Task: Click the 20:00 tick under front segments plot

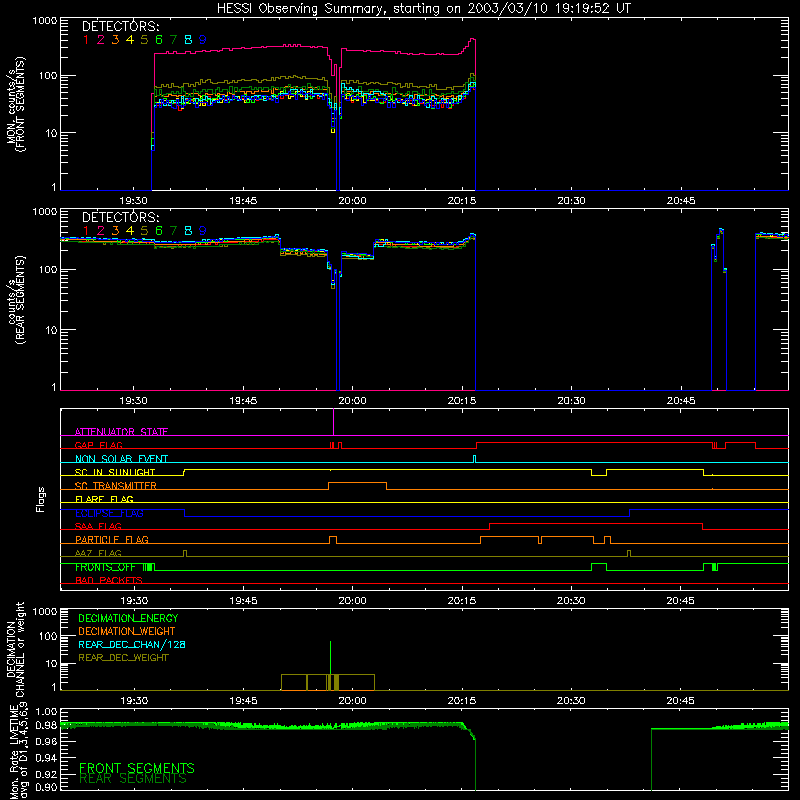Action: pyautogui.click(x=352, y=201)
